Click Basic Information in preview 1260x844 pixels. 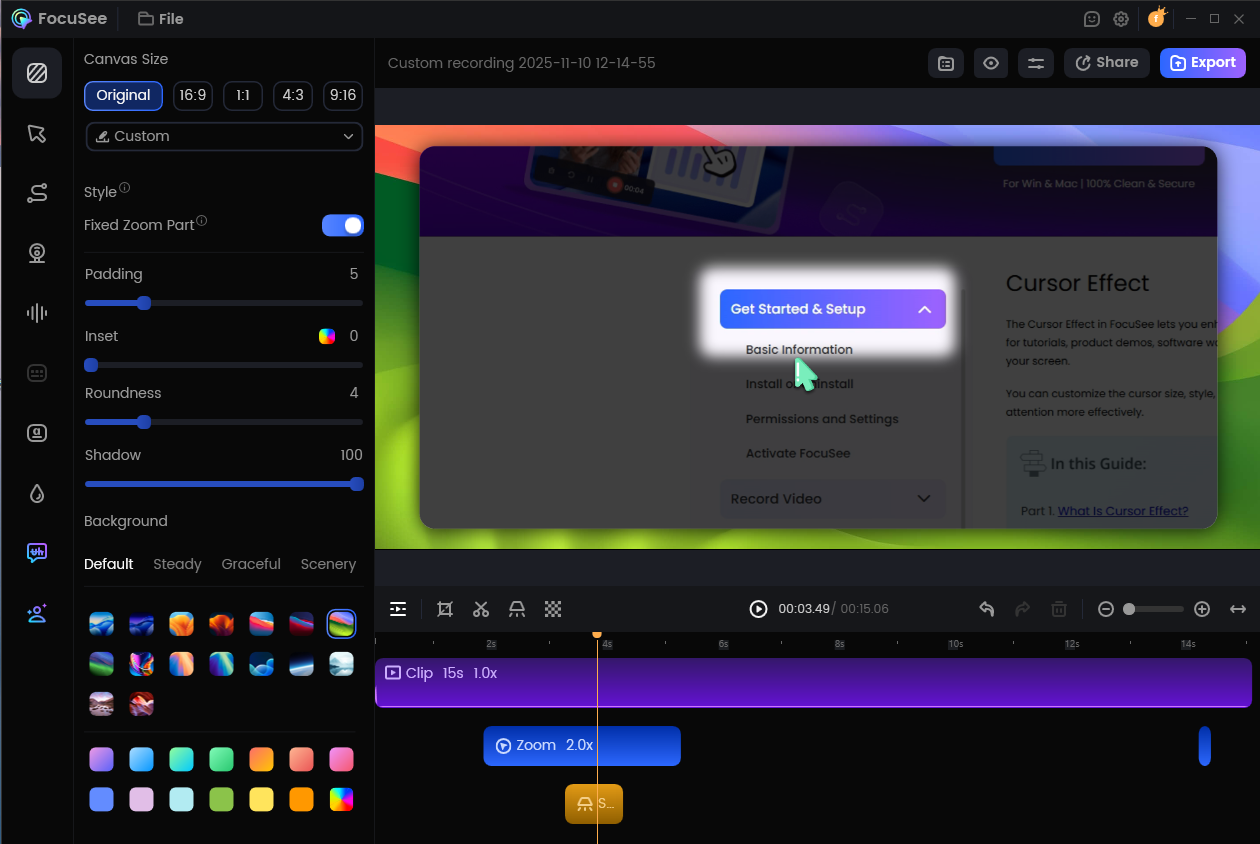pos(799,350)
